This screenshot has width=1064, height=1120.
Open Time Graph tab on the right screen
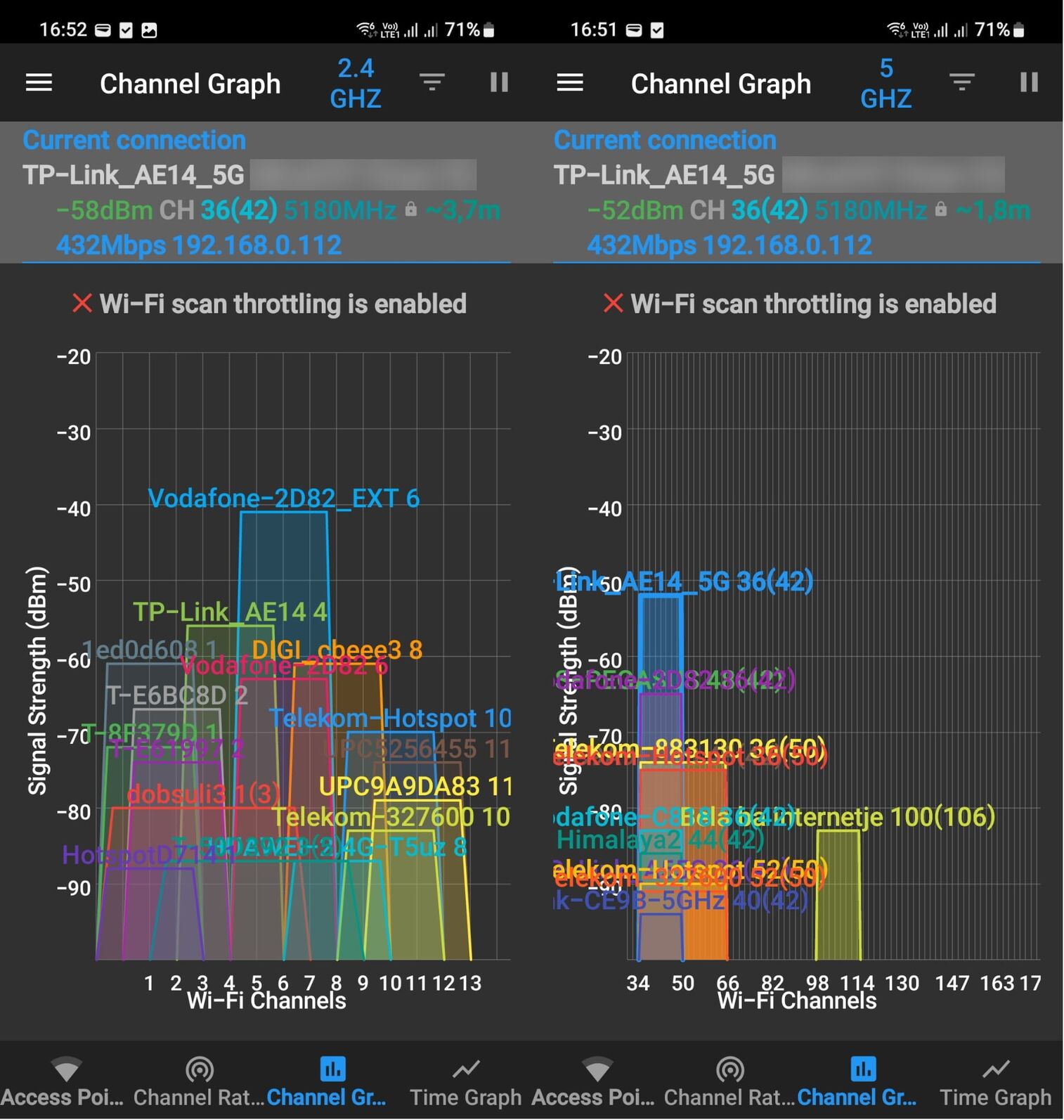pos(996,1081)
